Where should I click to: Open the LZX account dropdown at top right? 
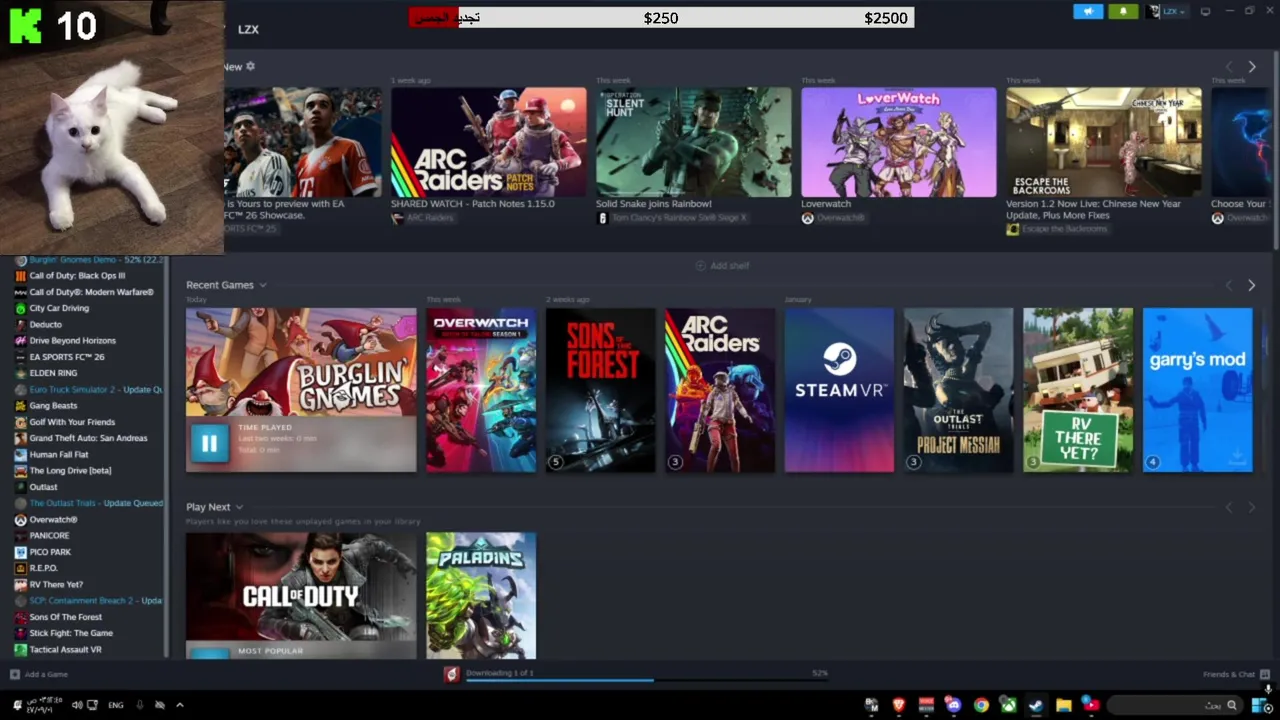click(x=1166, y=11)
